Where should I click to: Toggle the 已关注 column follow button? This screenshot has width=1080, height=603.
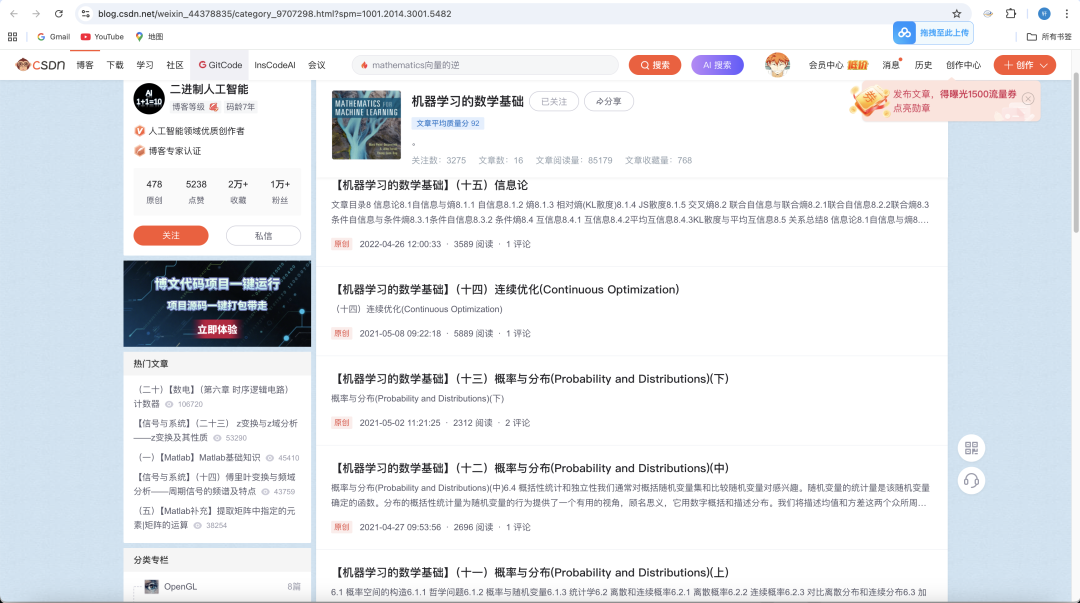[554, 101]
